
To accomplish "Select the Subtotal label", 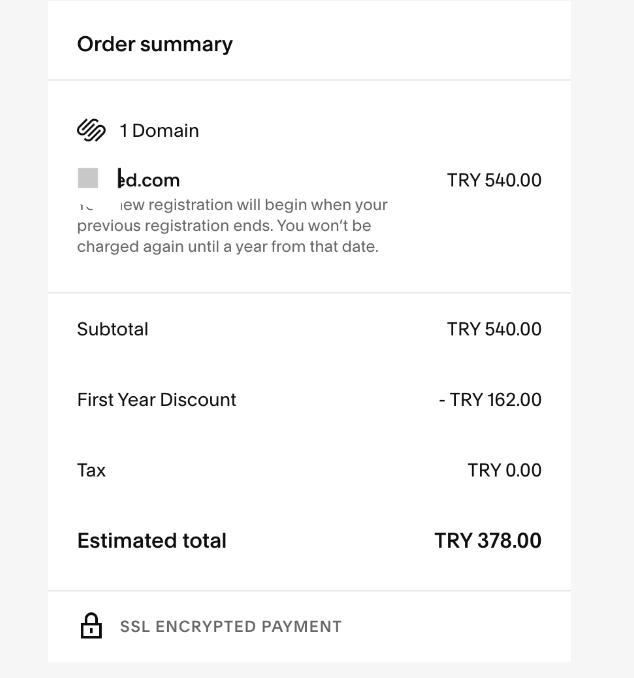I will point(112,329).
